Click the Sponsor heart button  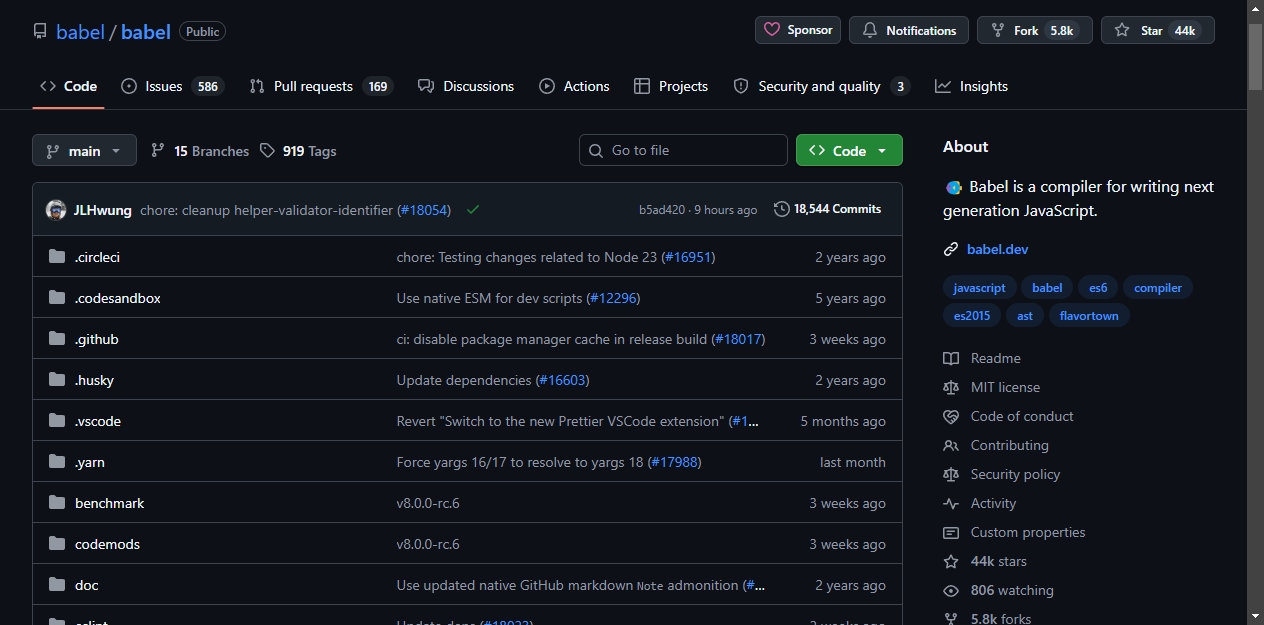pyautogui.click(x=798, y=30)
